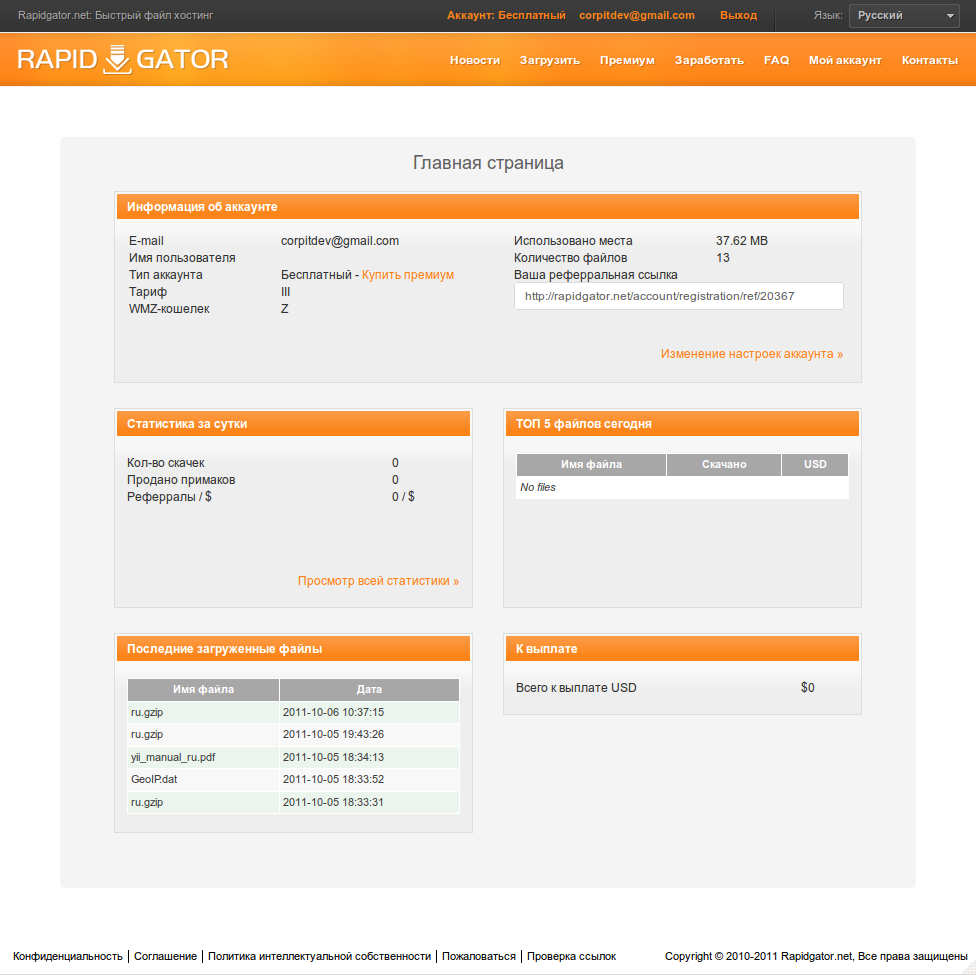The height and width of the screenshot is (975, 976).
Task: Click the Продано примаков value
Action: click(x=395, y=480)
